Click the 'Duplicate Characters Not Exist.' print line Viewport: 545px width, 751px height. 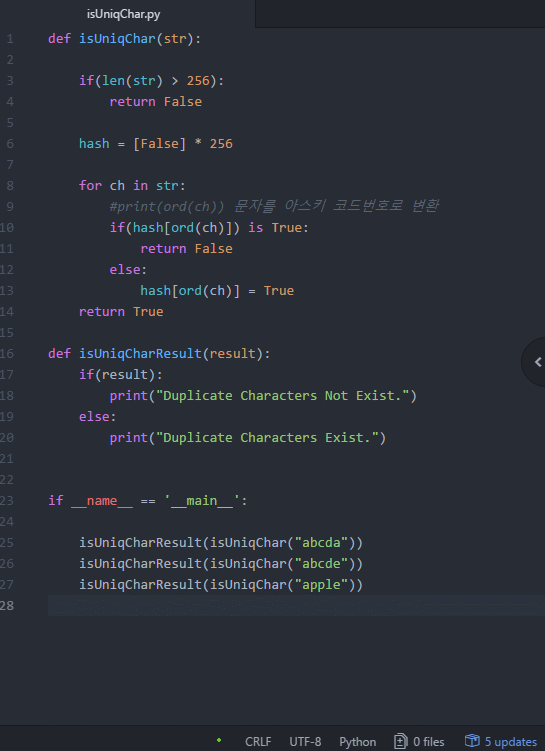pos(263,396)
